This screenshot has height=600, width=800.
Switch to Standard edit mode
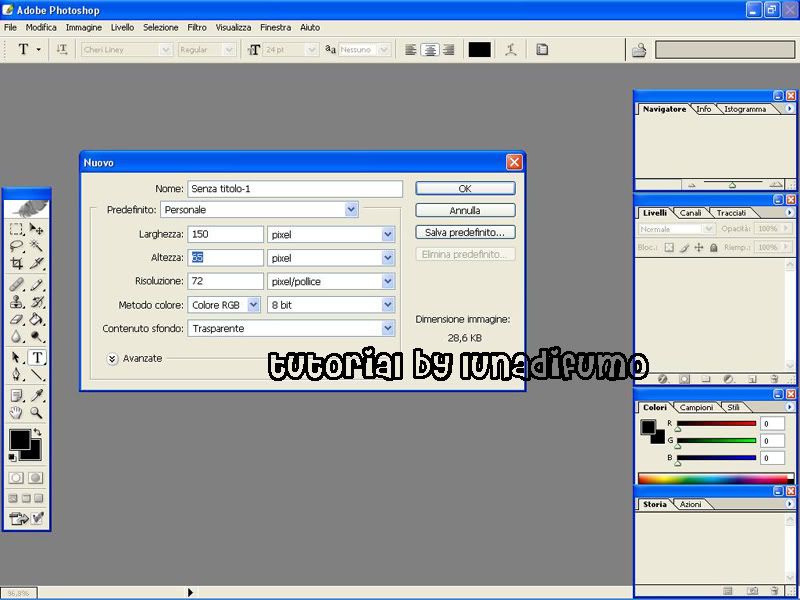tap(16, 478)
